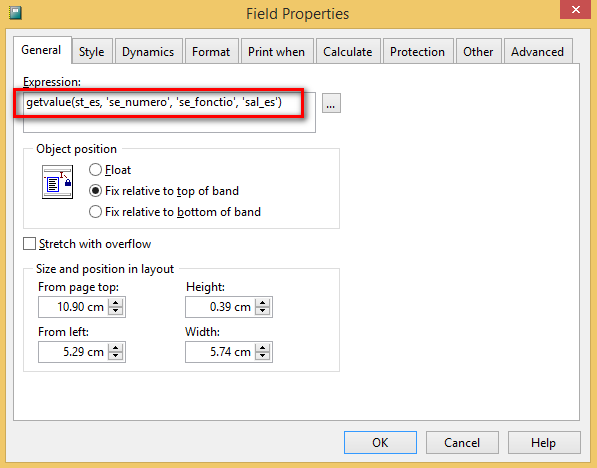Image resolution: width=597 pixels, height=468 pixels.
Task: Decrease Width spinner value
Action: click(x=263, y=356)
